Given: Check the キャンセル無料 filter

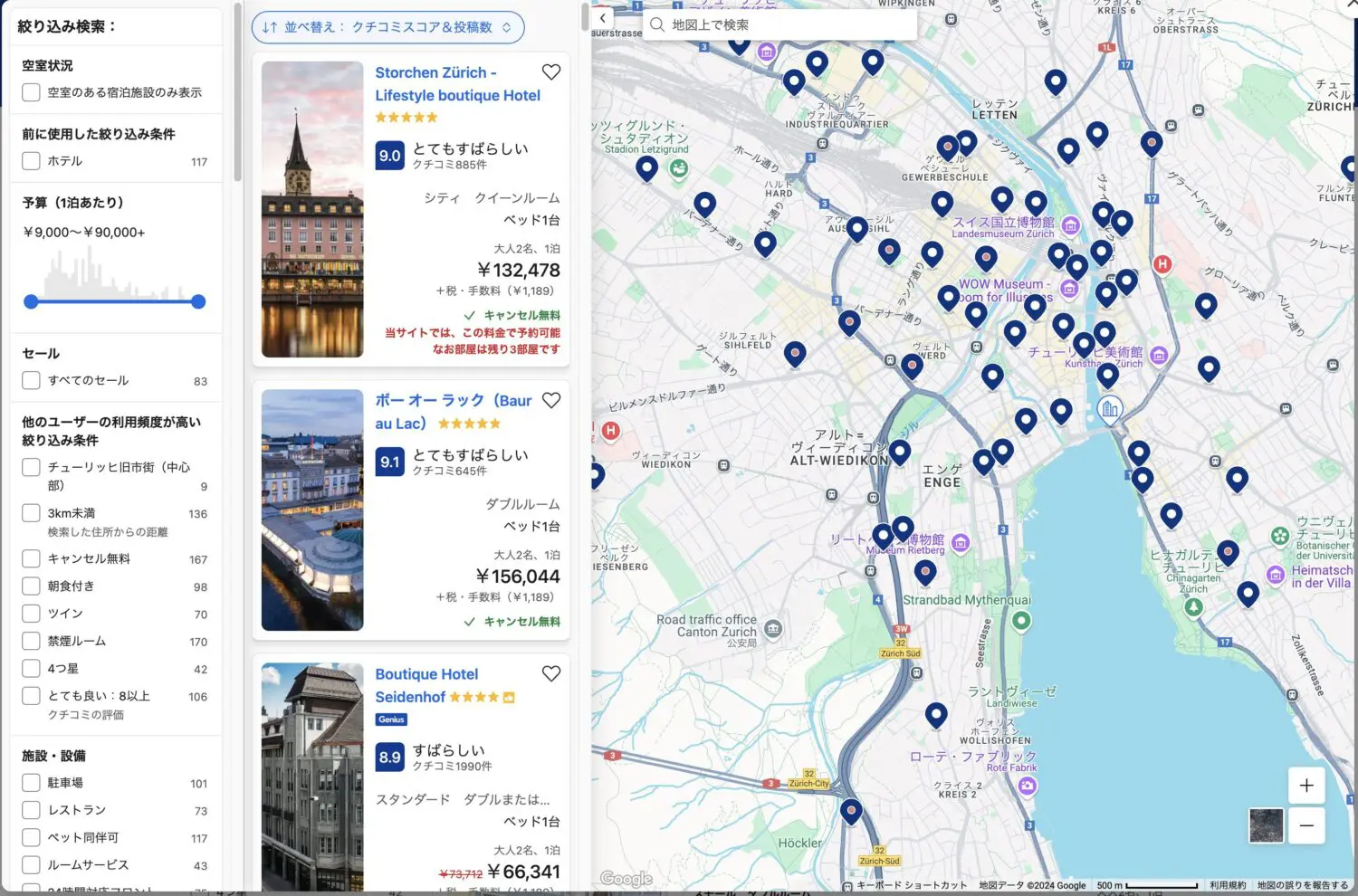Looking at the screenshot, I should [31, 558].
